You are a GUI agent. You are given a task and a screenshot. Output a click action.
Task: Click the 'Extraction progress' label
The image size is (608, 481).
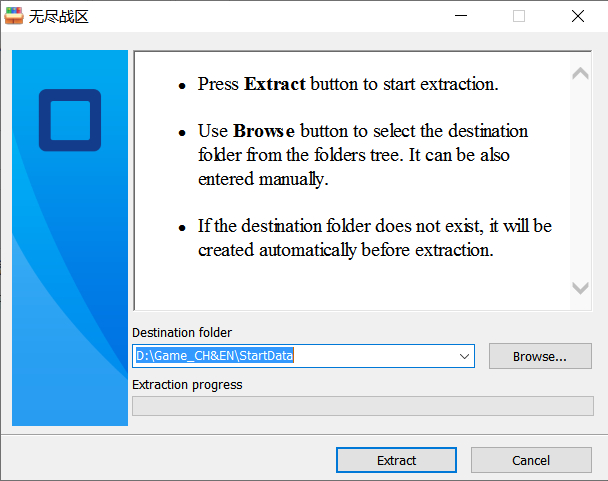pyautogui.click(x=187, y=385)
